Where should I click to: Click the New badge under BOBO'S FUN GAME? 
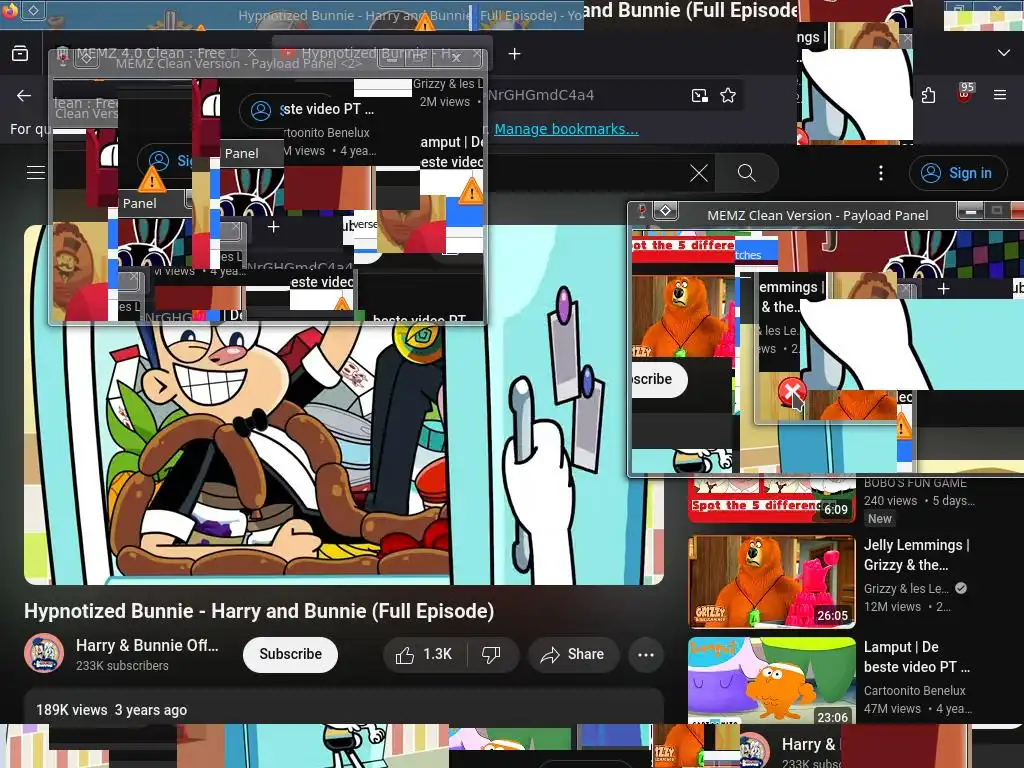point(880,519)
